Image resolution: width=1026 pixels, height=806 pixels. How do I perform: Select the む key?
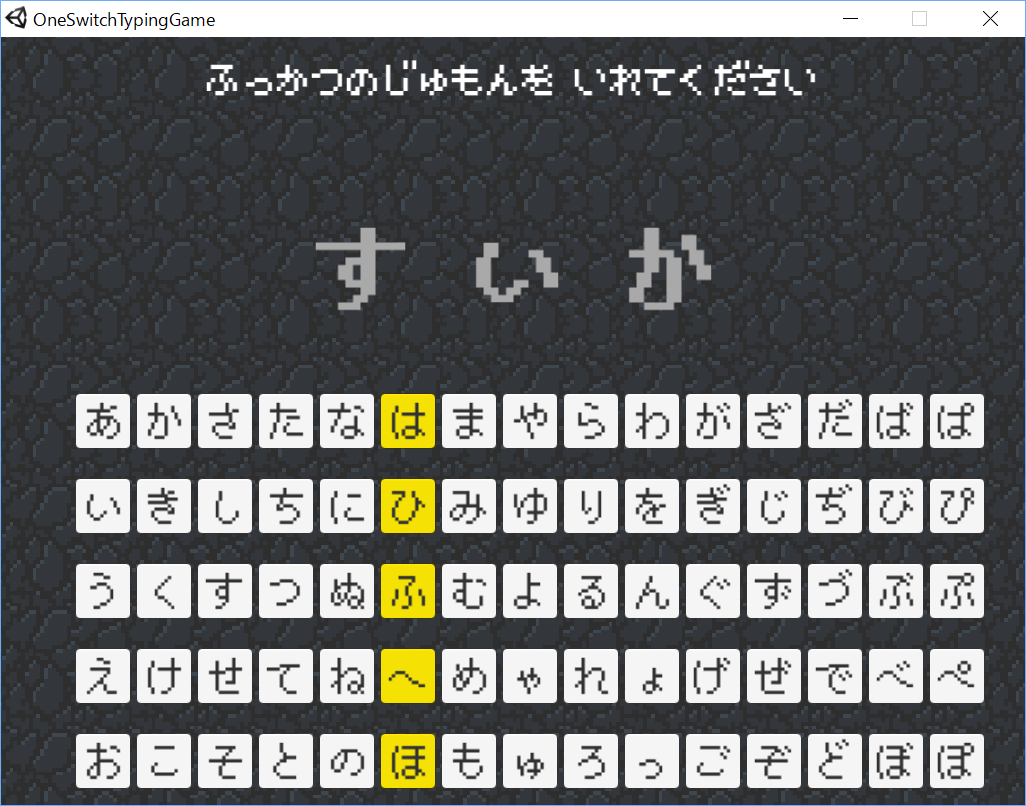pos(469,591)
